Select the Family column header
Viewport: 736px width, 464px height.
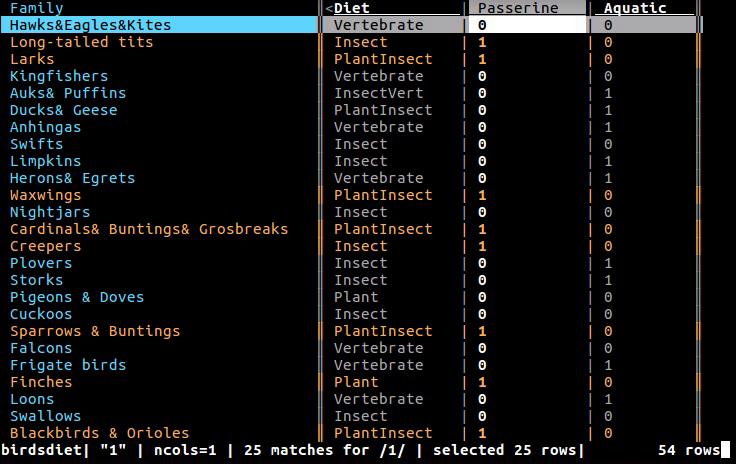click(x=37, y=8)
